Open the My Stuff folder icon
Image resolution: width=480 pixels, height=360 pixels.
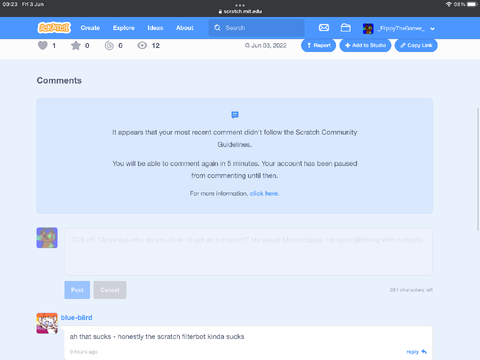[346, 28]
